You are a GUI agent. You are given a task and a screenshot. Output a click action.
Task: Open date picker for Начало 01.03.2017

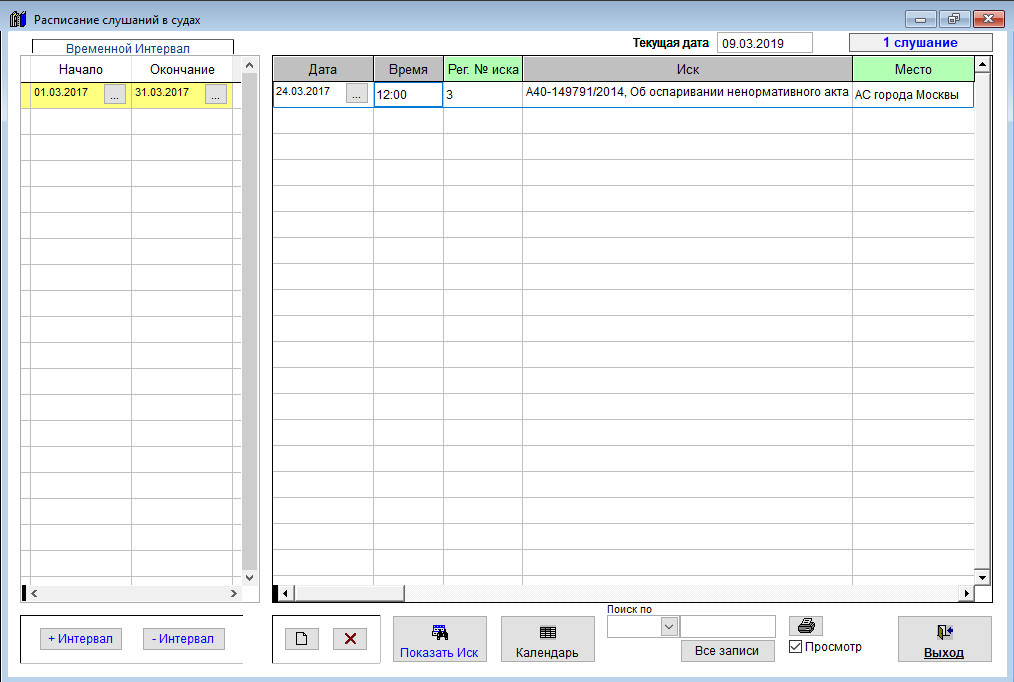coord(114,94)
